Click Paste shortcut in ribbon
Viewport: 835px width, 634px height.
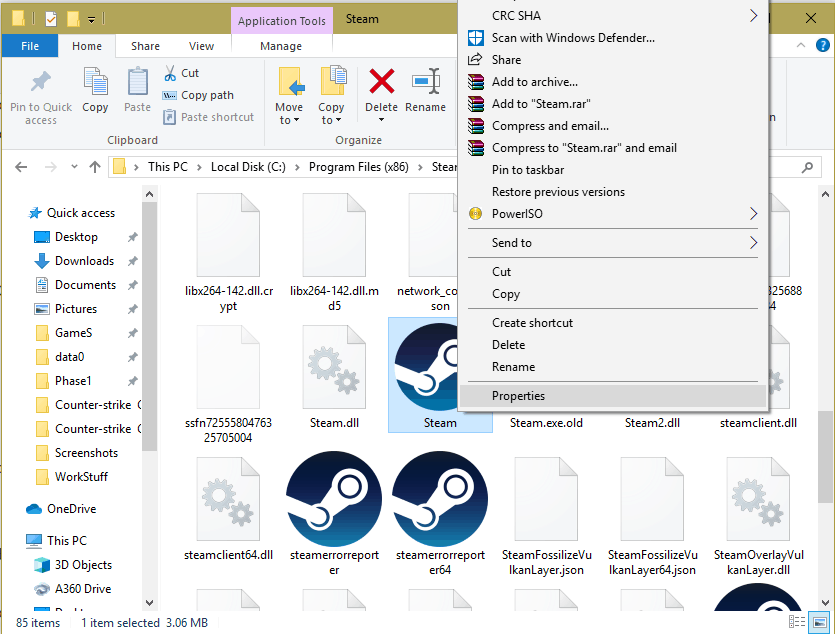[208, 117]
